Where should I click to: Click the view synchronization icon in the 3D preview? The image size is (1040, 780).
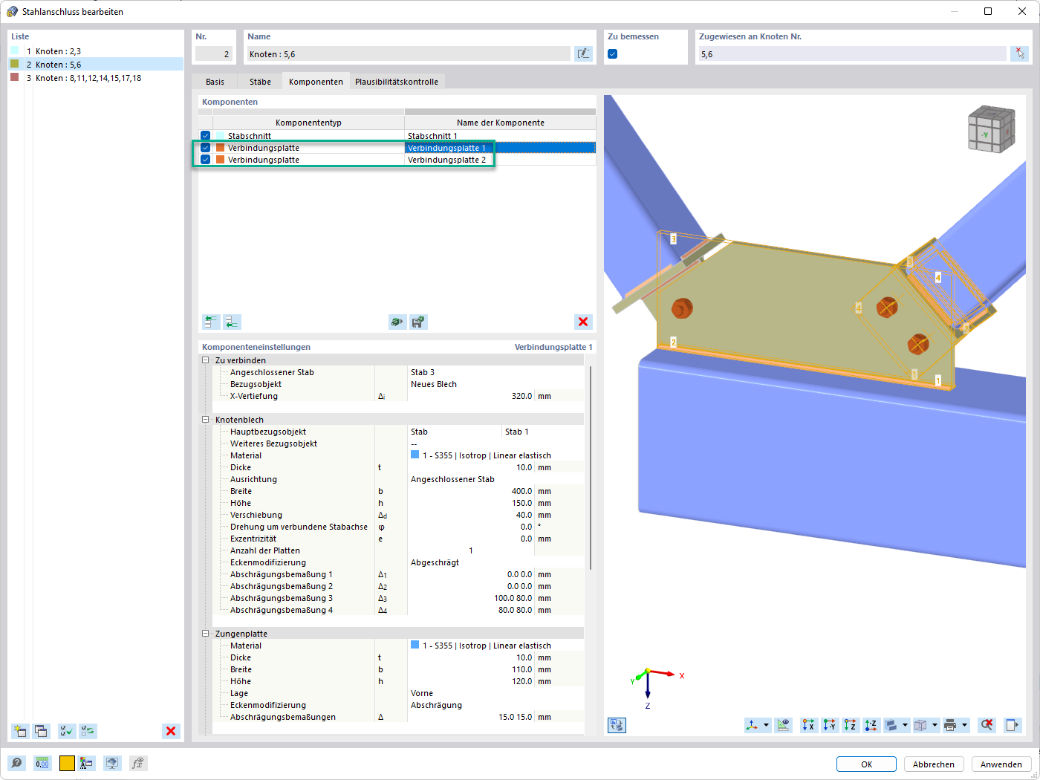617,725
